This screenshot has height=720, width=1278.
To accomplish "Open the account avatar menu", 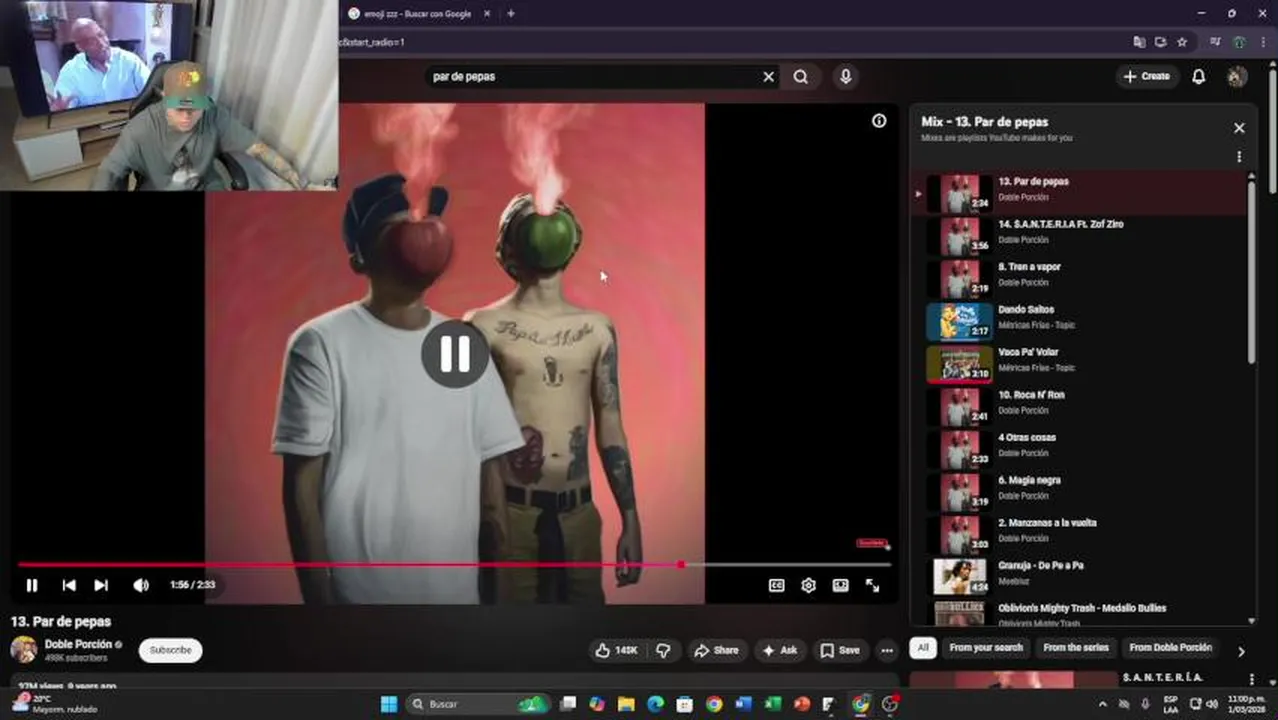I will pyautogui.click(x=1237, y=76).
